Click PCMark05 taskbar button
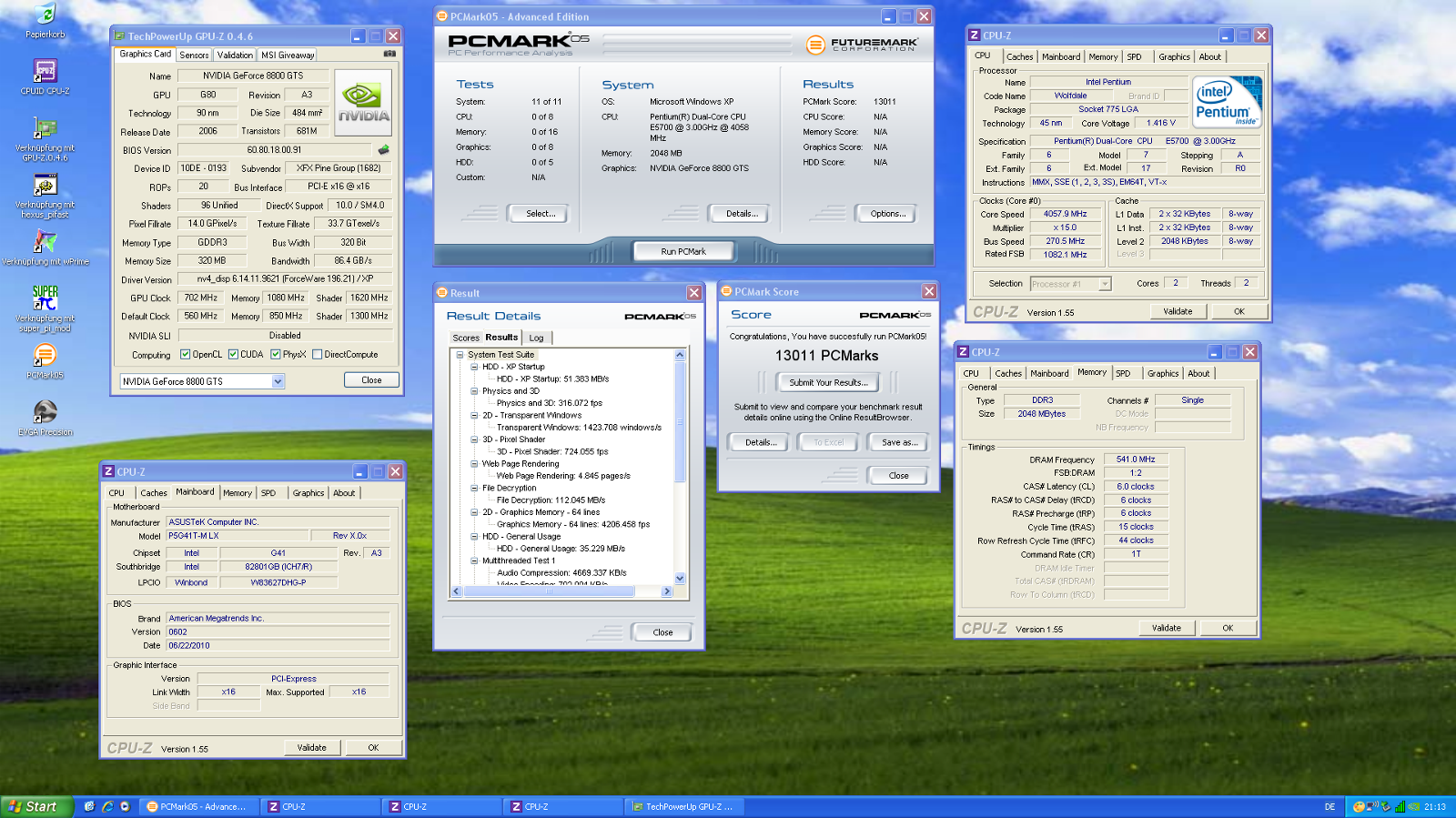 pyautogui.click(x=197, y=807)
